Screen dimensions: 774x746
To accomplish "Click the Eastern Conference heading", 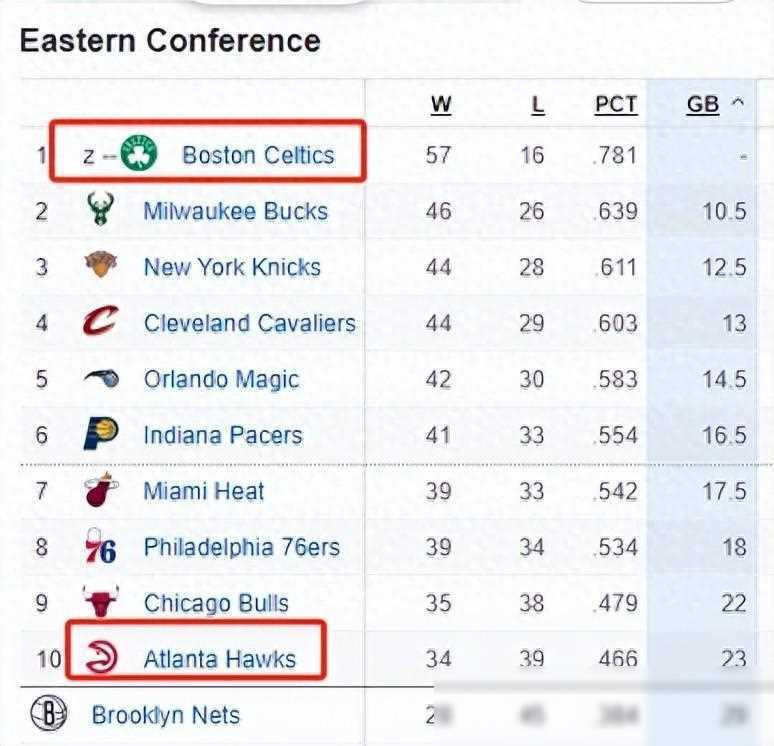I will coord(170,41).
